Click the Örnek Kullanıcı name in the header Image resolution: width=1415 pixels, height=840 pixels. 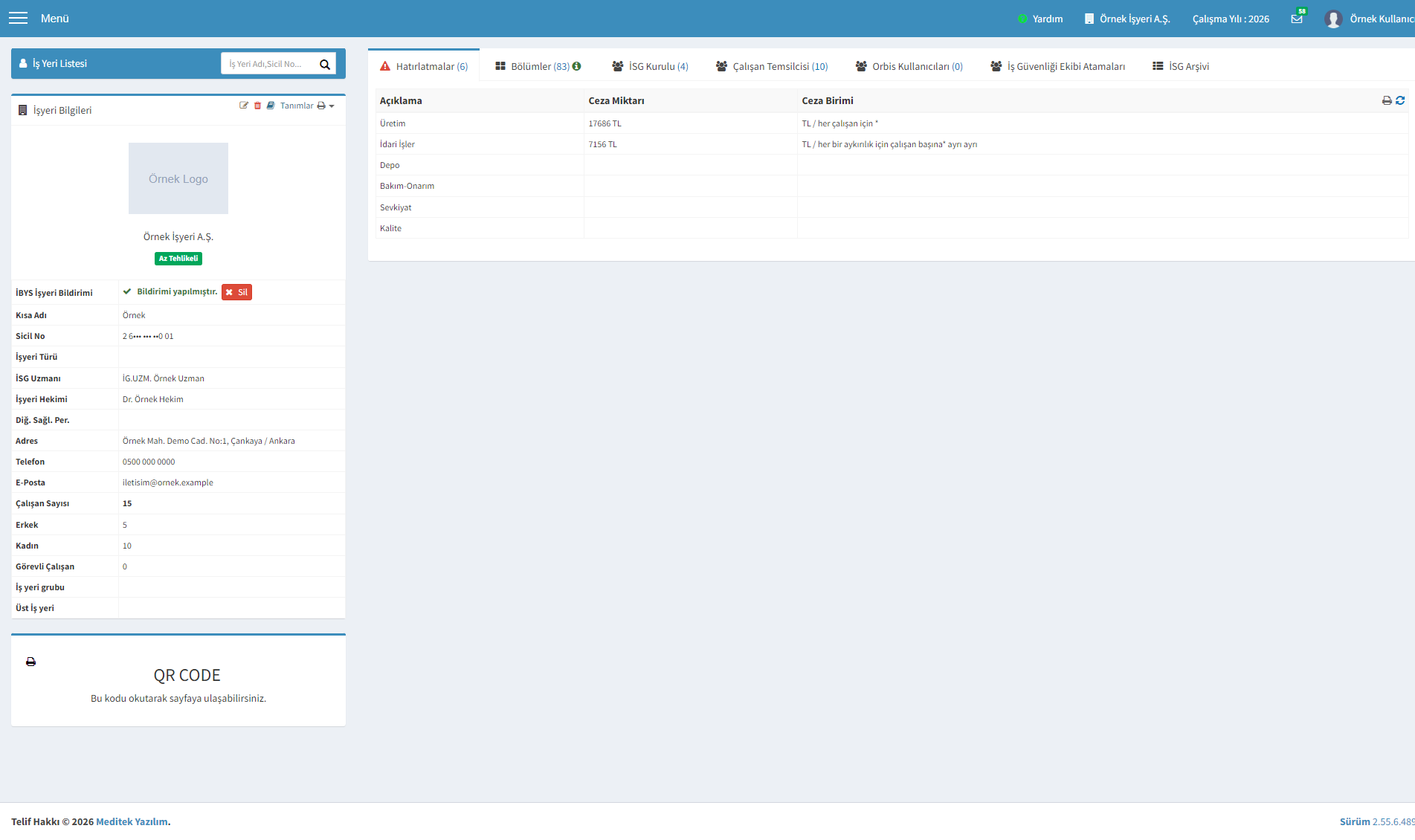pos(1382,19)
